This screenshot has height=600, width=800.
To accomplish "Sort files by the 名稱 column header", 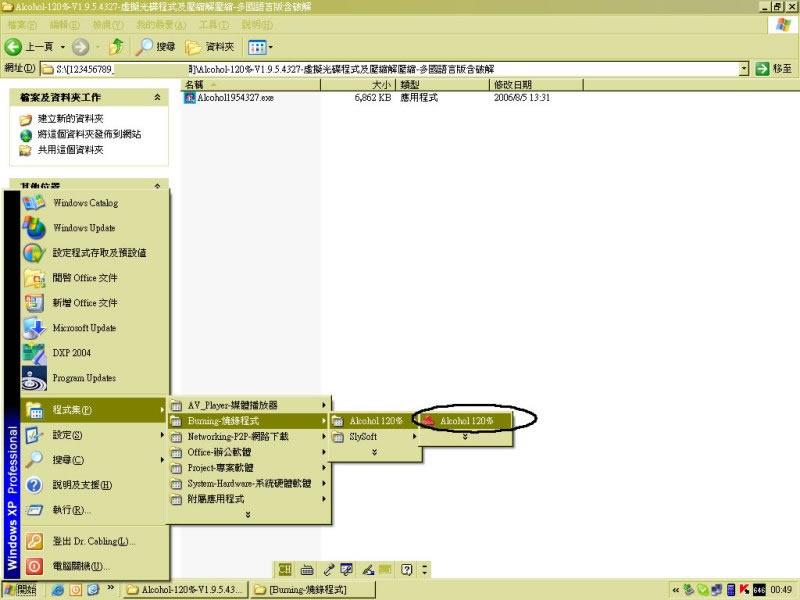I will (251, 85).
